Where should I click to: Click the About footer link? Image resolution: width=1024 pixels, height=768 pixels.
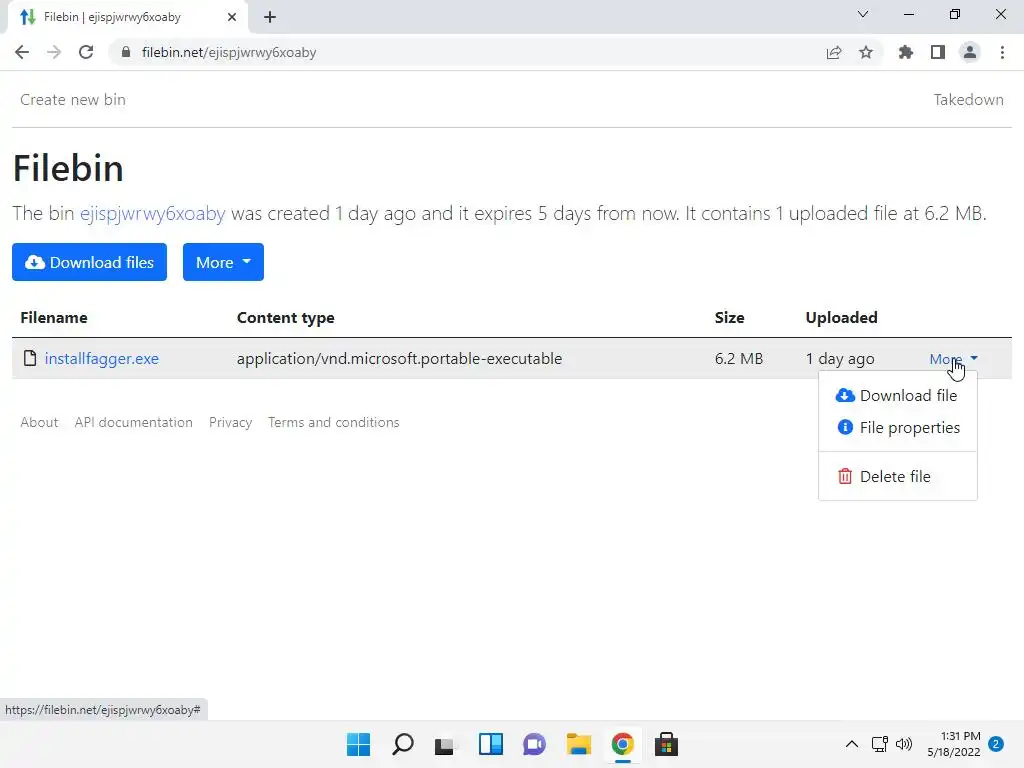point(39,423)
